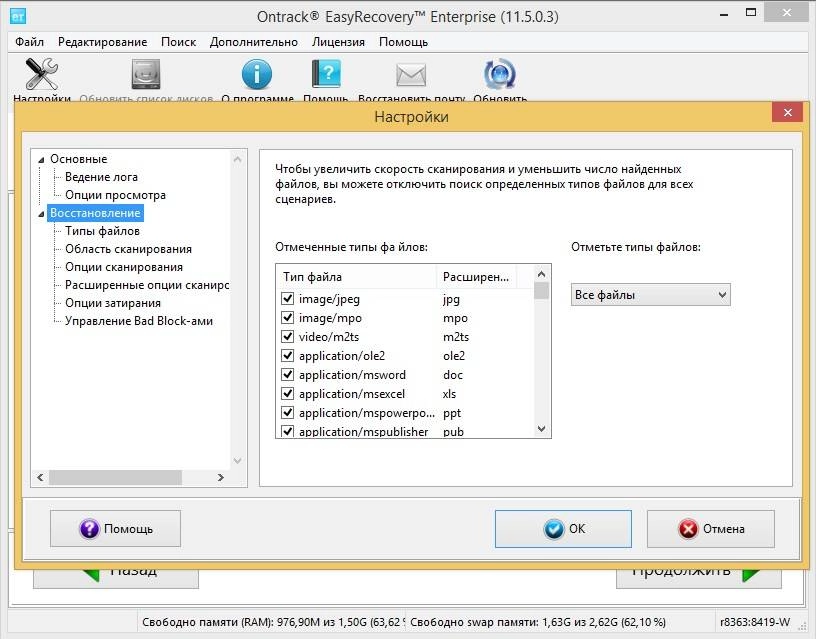Toggle the application/mspowerpoint checkbox
The image size is (816, 639).
pos(287,413)
